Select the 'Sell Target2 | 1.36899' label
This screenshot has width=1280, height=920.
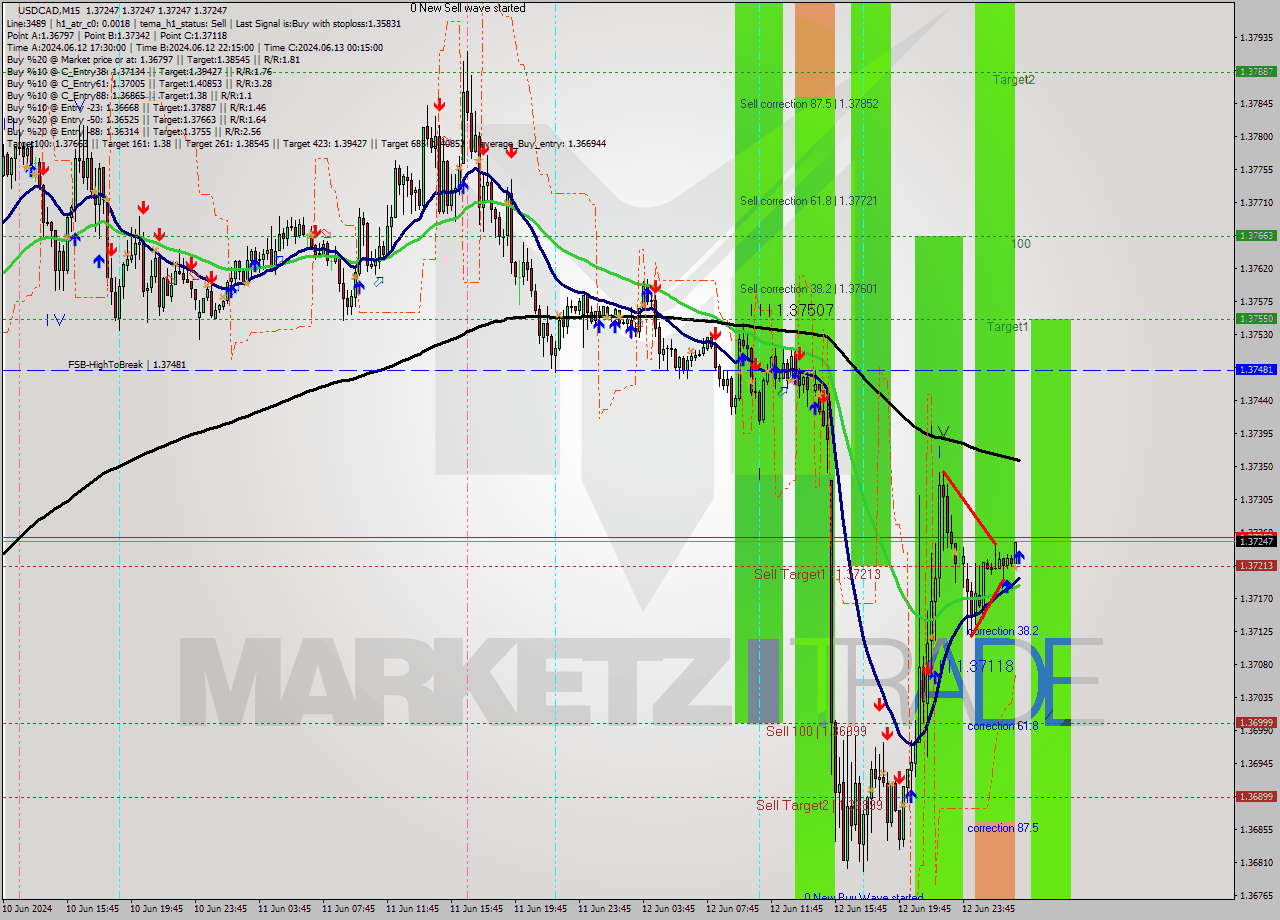tap(819, 805)
